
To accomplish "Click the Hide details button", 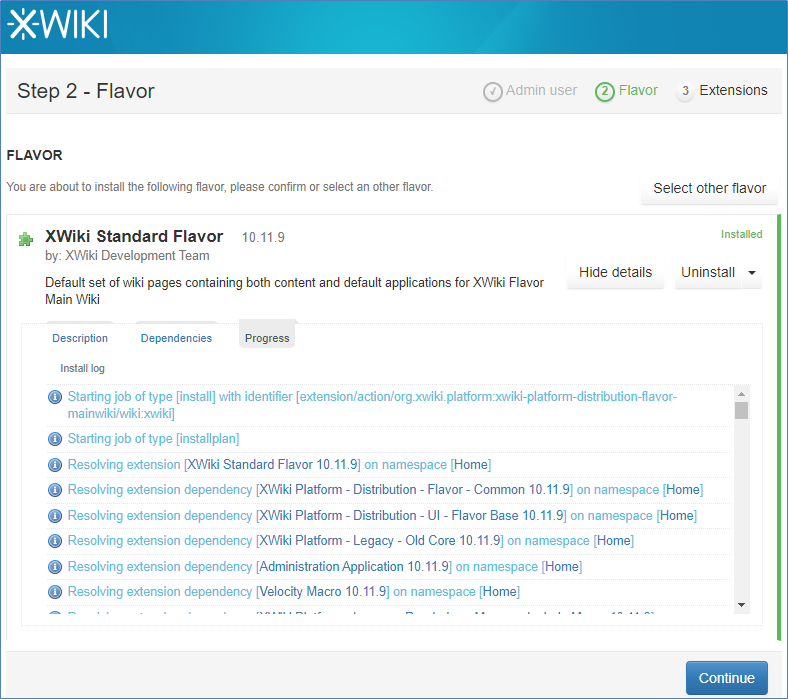I will click(x=615, y=273).
